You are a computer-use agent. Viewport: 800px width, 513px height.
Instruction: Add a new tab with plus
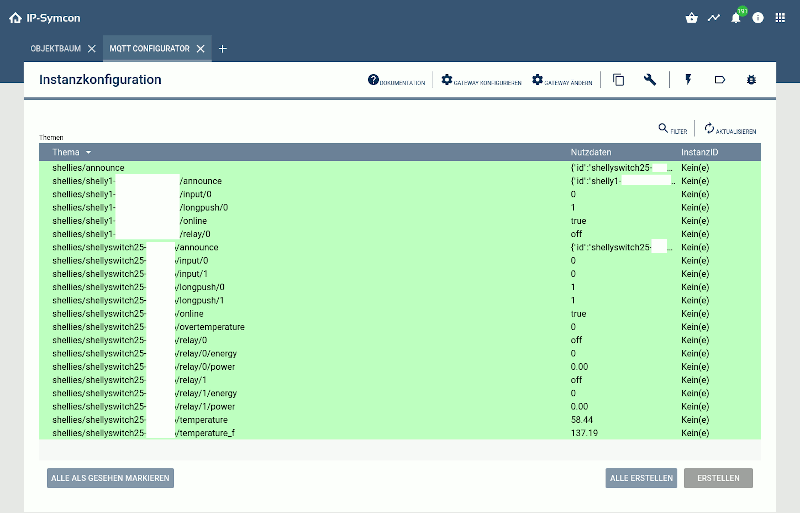[222, 48]
